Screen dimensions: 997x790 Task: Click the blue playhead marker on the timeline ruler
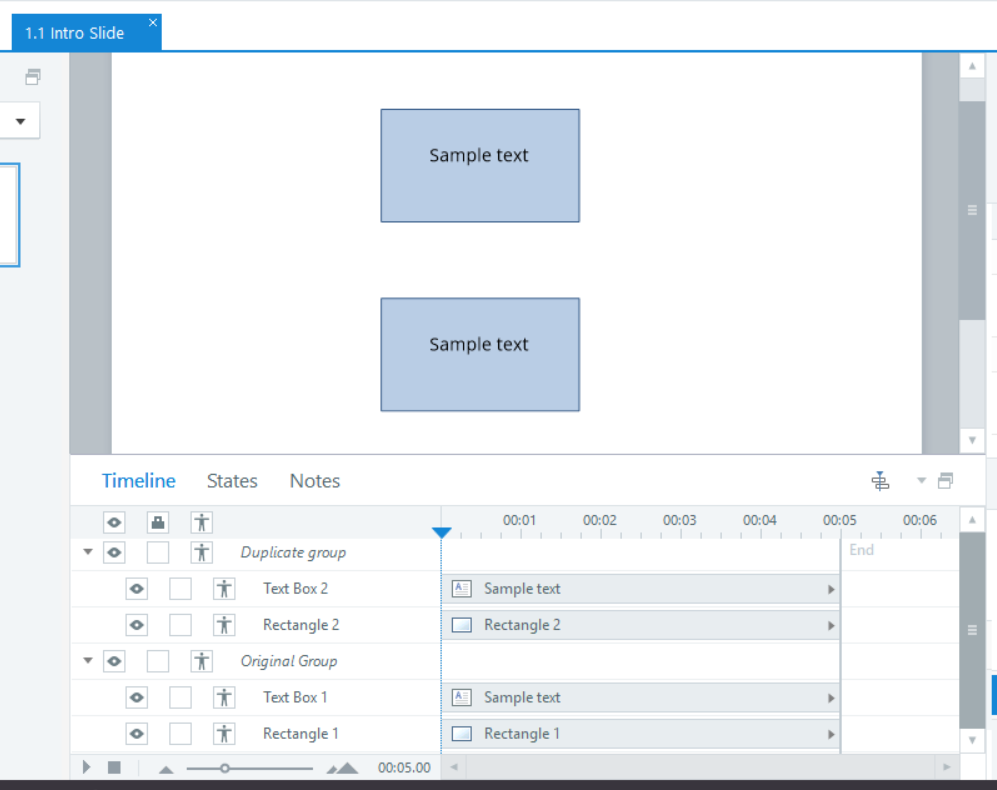[442, 532]
